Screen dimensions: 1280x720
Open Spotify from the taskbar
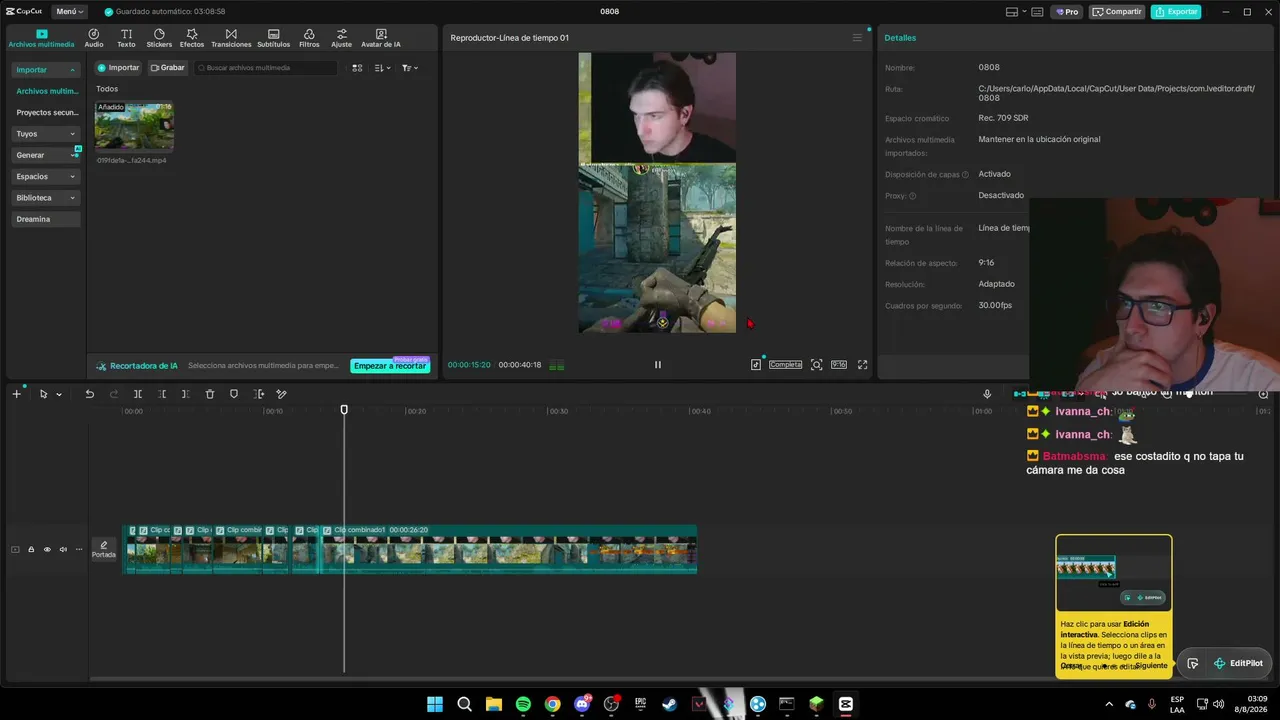coord(523,704)
